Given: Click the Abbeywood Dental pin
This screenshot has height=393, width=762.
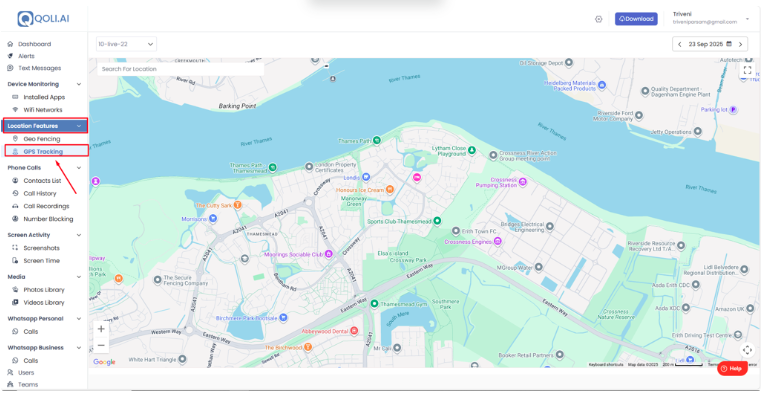Looking at the screenshot, I should (354, 331).
